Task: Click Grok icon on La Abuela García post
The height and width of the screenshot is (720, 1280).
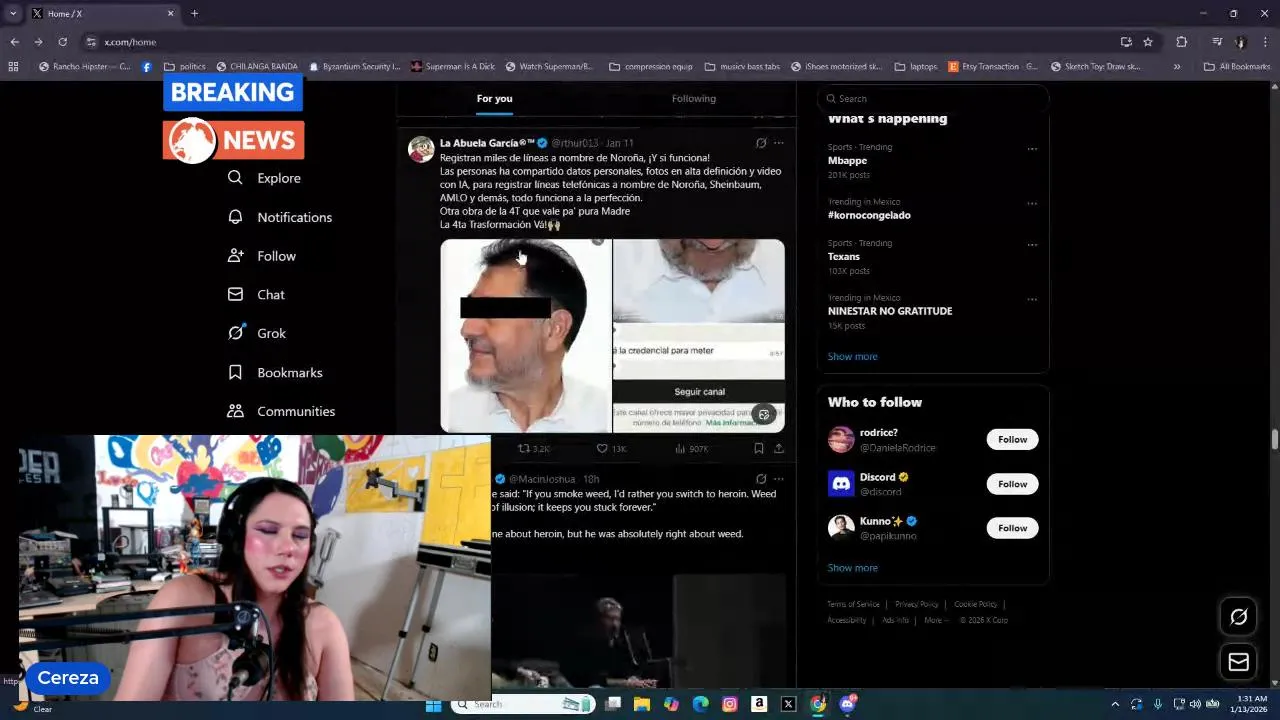Action: [761, 143]
